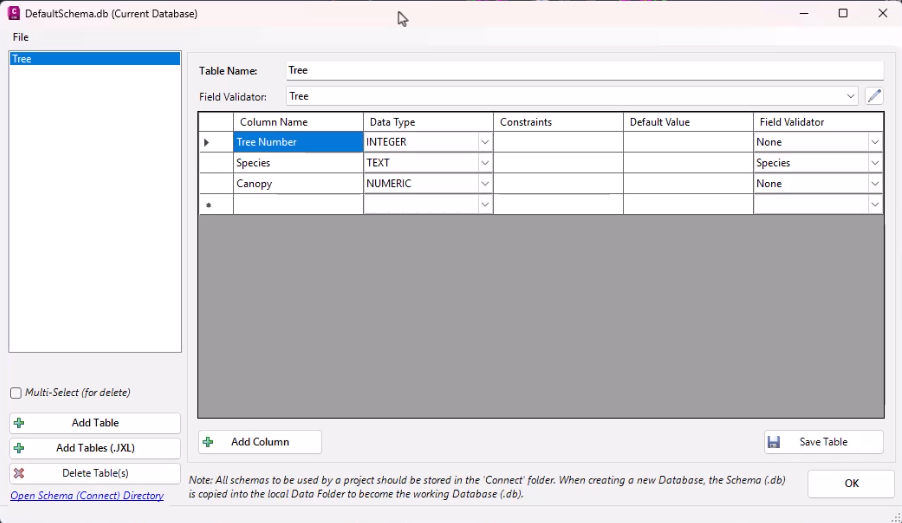Click the app icon in title bar
This screenshot has height=523, width=902.
[x=14, y=13]
